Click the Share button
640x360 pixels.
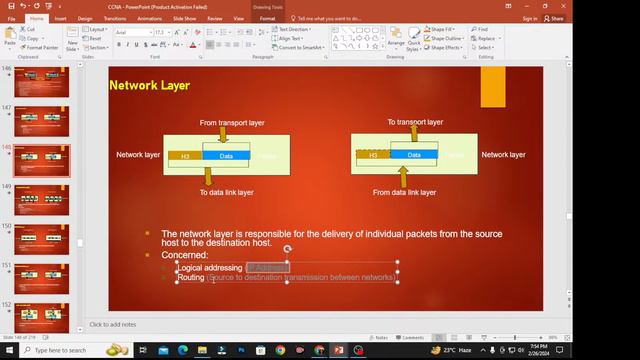554,19
